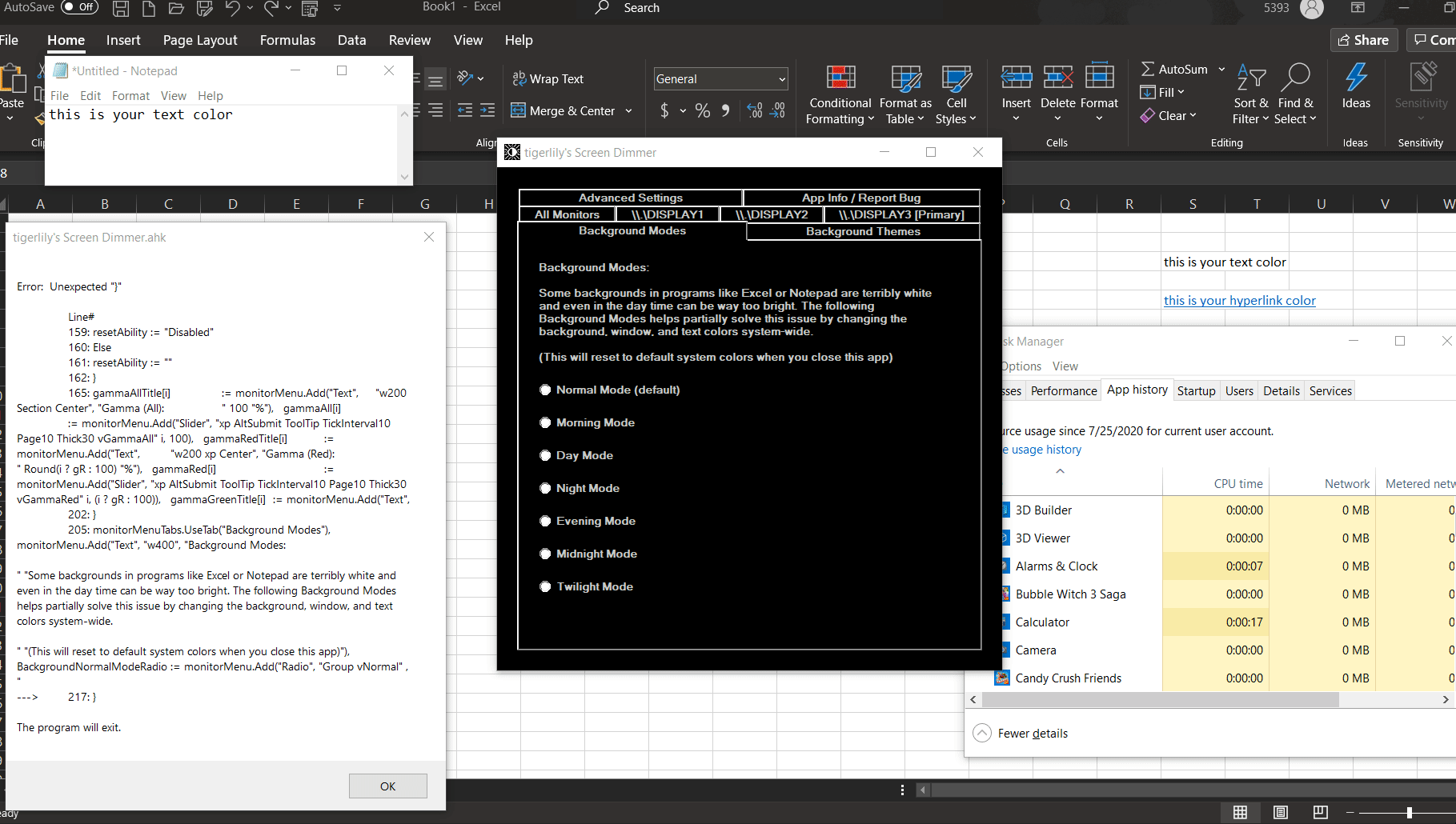Open Conditional Formatting in Excel ribbon
1456x824 pixels.
[x=840, y=94]
